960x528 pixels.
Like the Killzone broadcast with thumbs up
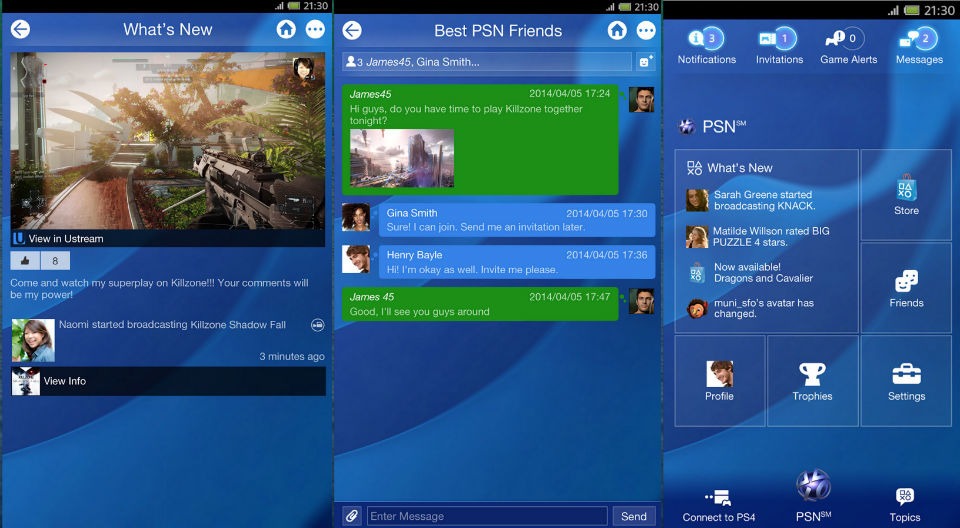[x=25, y=261]
